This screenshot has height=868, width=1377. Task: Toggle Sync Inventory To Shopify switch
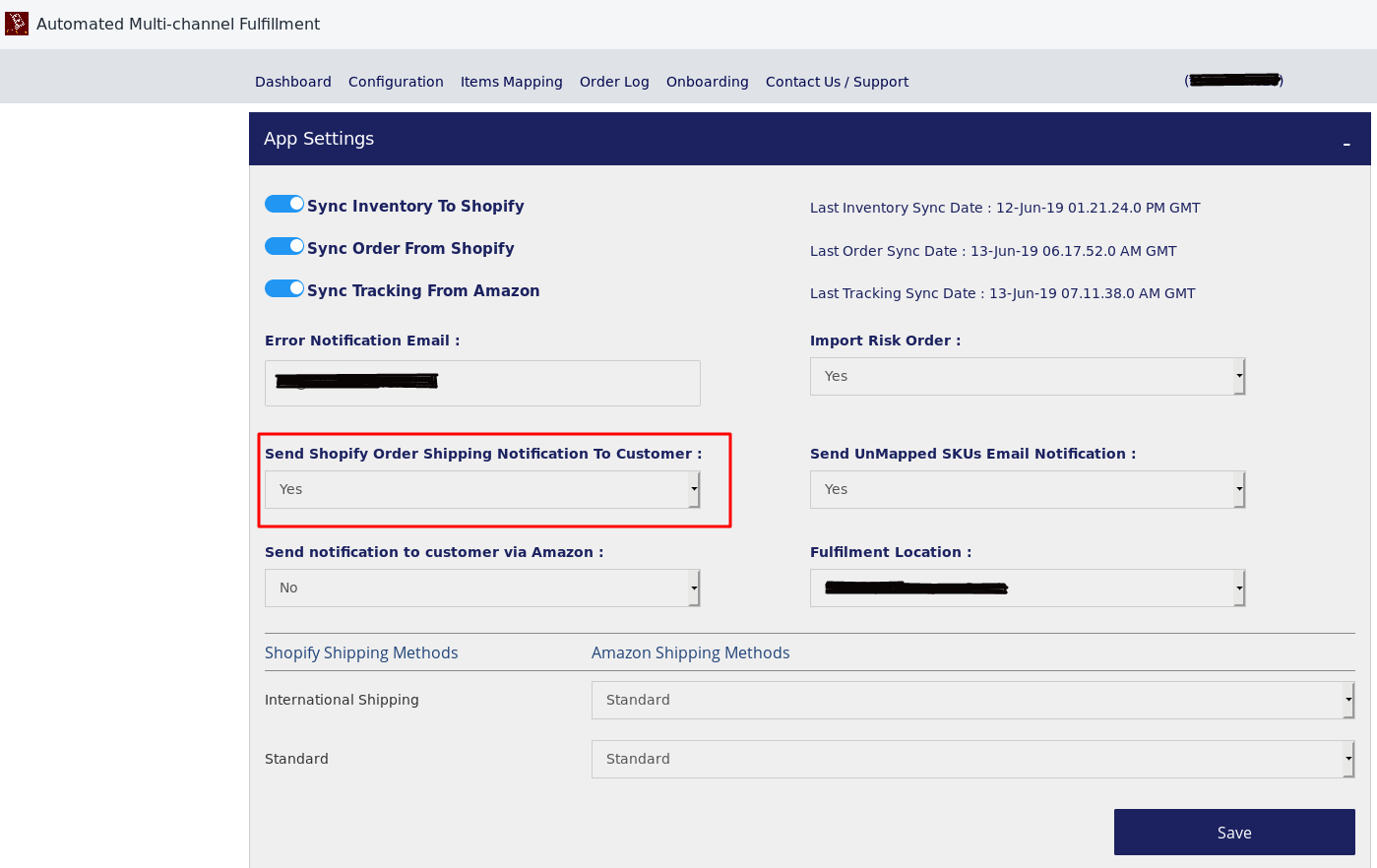[284, 204]
